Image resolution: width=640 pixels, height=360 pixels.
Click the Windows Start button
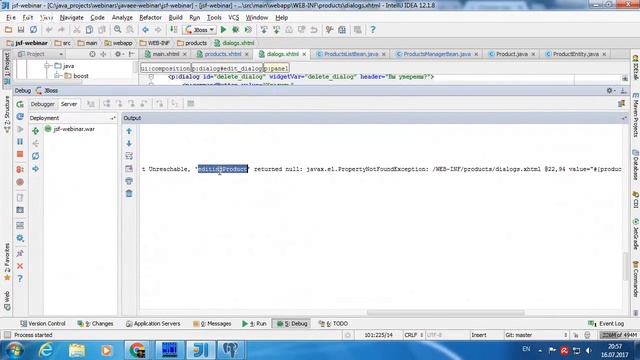(x=15, y=350)
